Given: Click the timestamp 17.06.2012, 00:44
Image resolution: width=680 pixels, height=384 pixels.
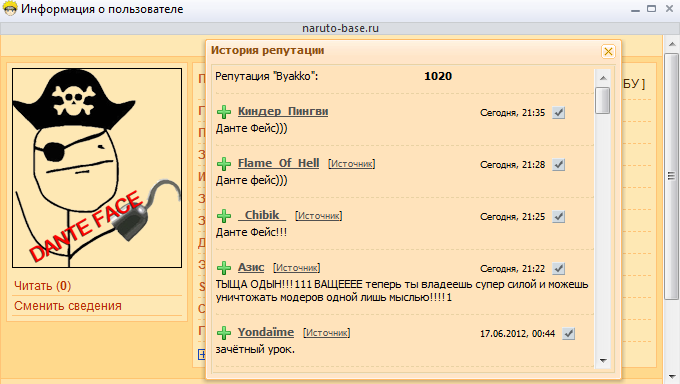Looking at the screenshot, I should 517,334.
